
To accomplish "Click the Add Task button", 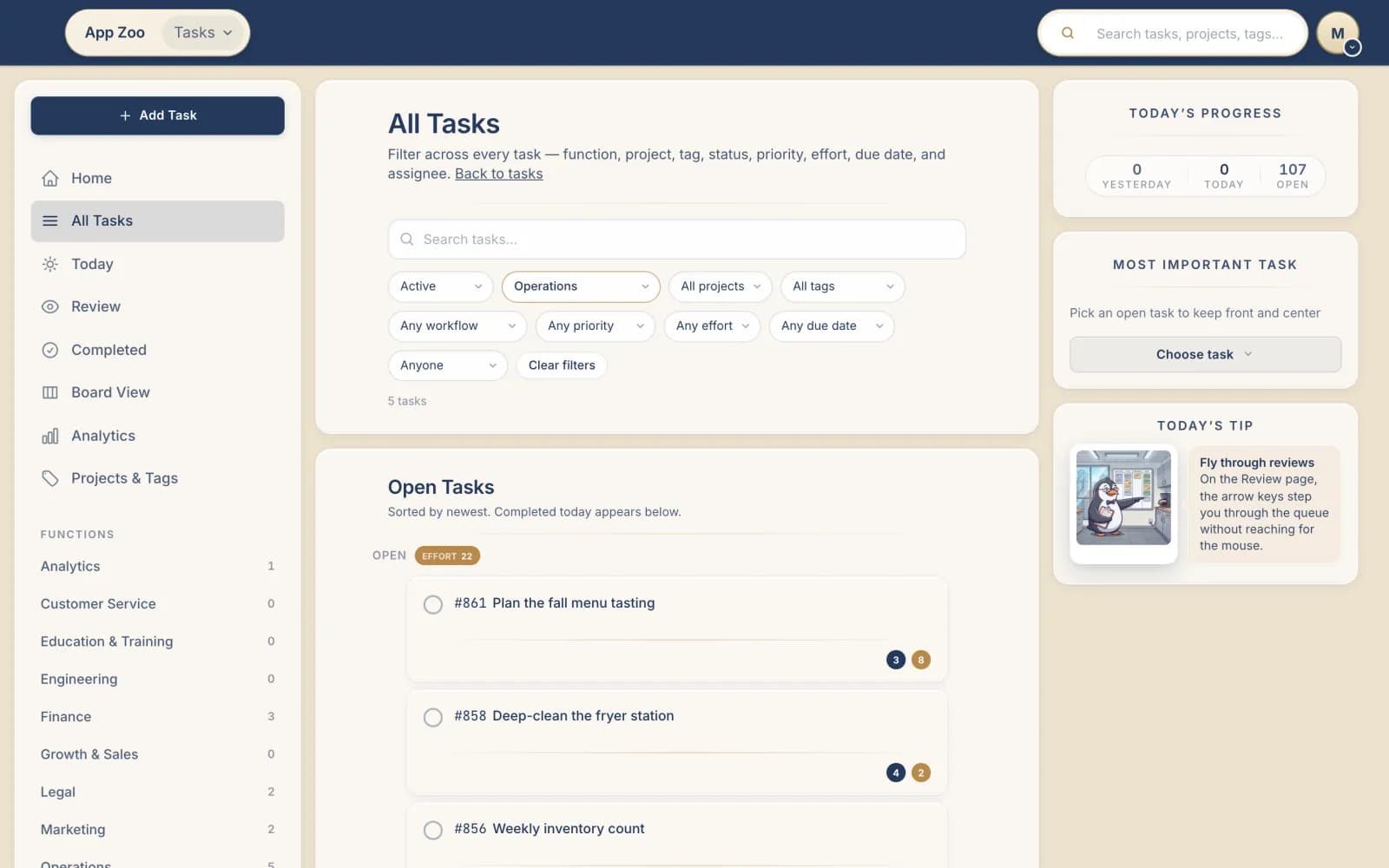I will click(157, 115).
